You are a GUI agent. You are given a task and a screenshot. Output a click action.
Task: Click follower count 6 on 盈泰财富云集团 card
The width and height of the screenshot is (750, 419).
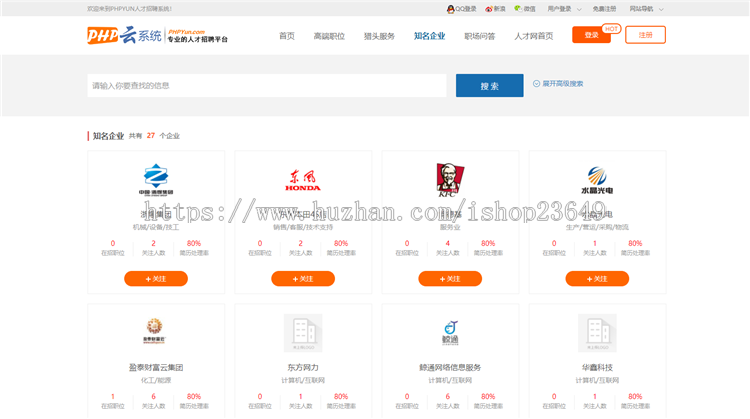(154, 397)
